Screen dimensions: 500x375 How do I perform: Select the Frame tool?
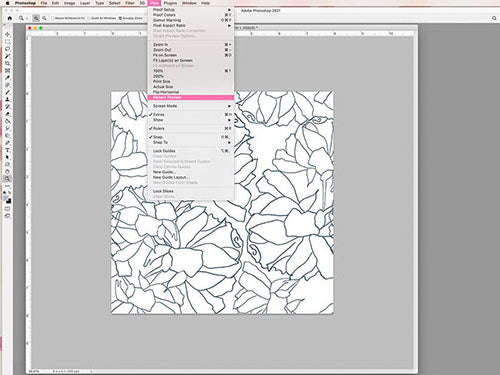coord(7,70)
